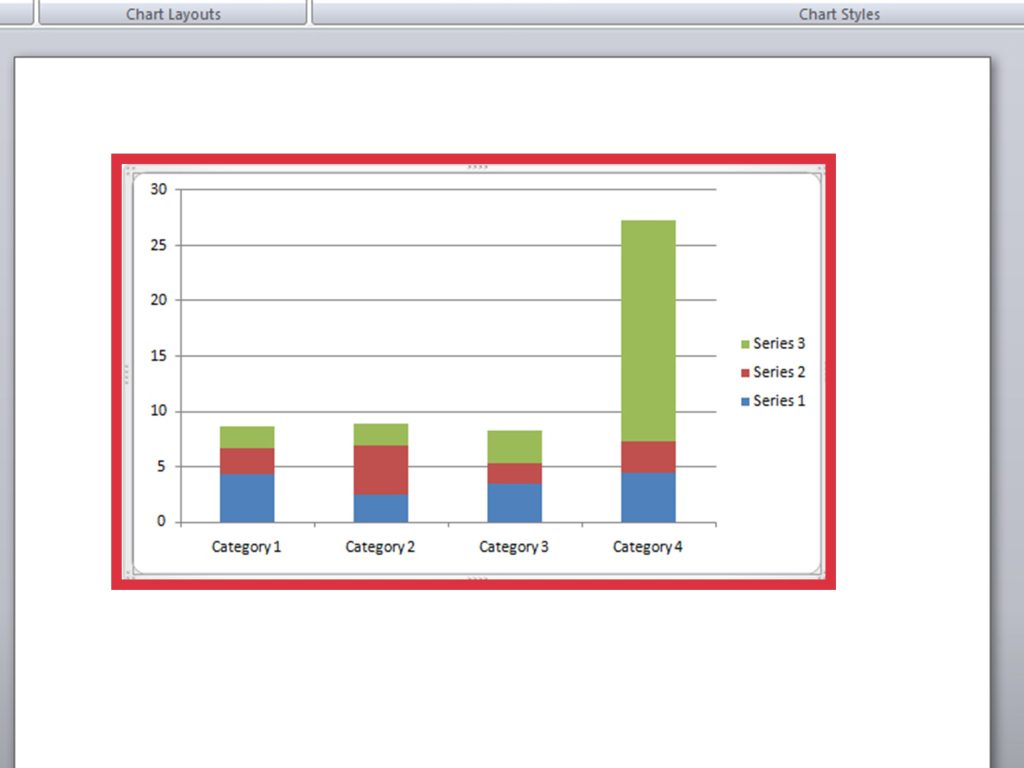Click the Chart Styles group label
The image size is (1024, 768).
839,14
